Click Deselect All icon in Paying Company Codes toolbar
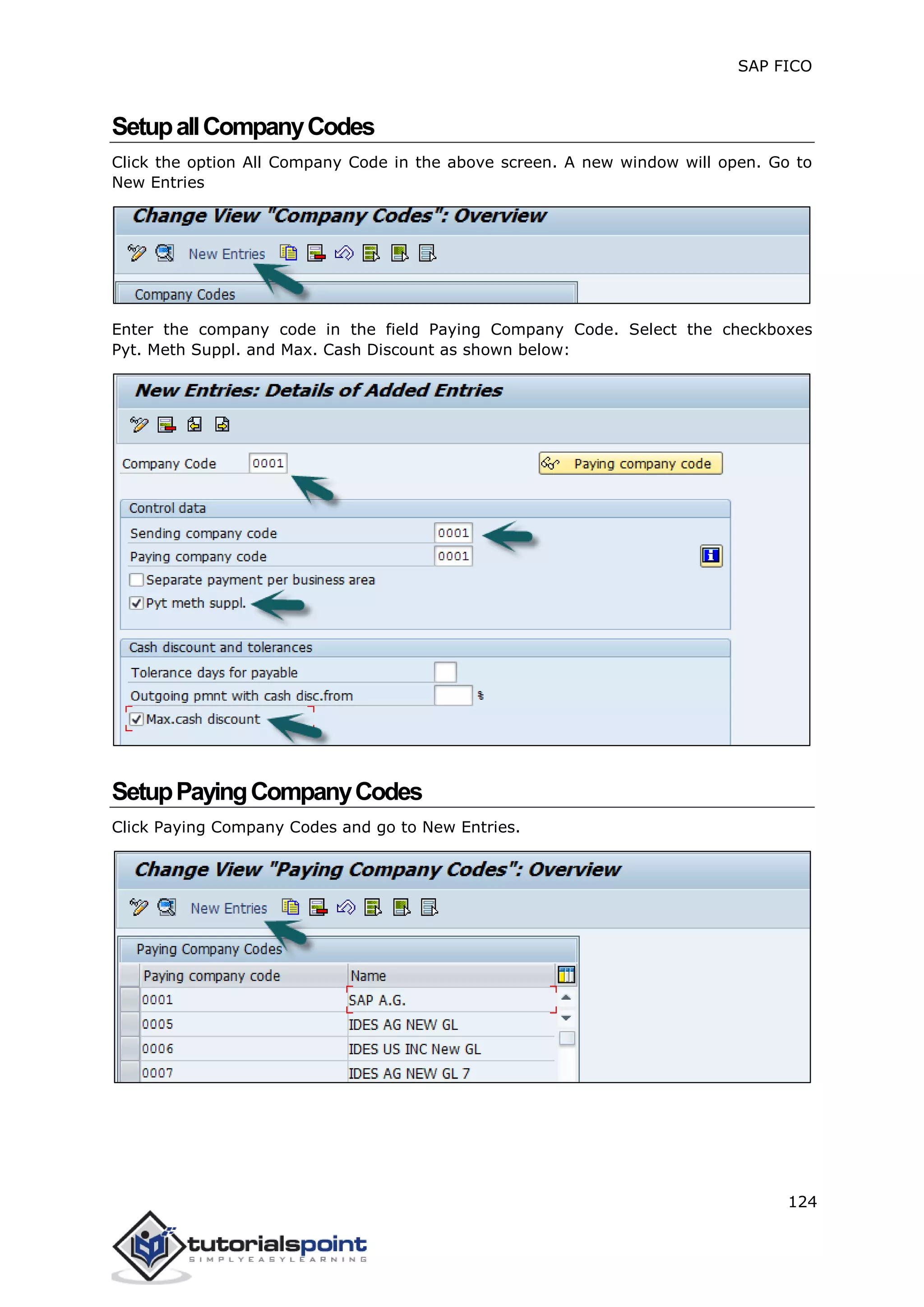The image size is (924, 1307). [429, 907]
